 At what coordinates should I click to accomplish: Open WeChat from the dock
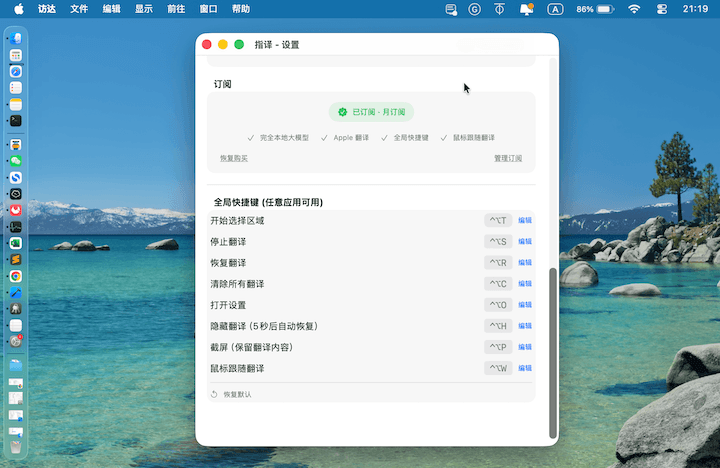coord(16,161)
